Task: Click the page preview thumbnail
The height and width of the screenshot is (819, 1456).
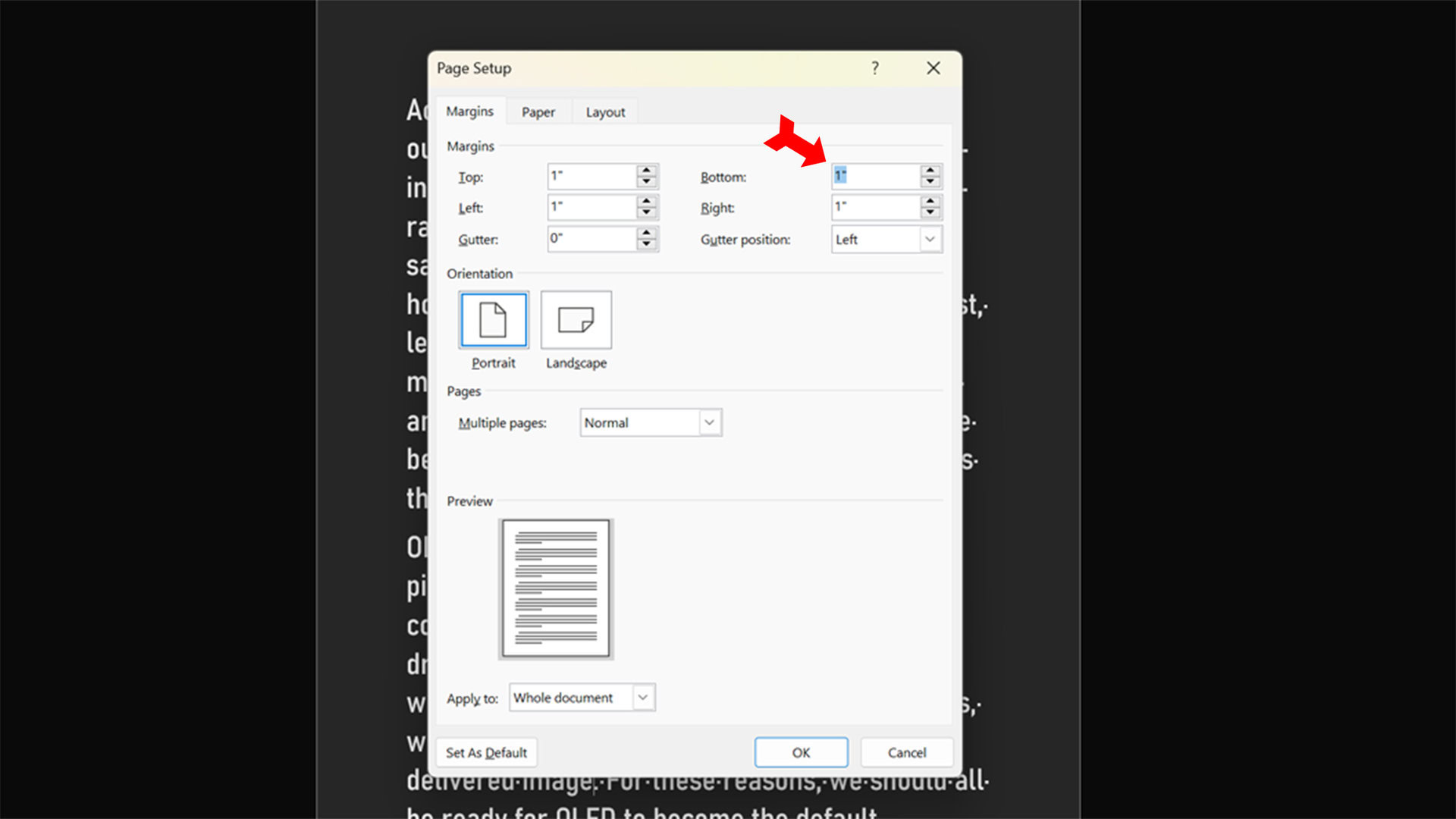Action: coord(556,588)
